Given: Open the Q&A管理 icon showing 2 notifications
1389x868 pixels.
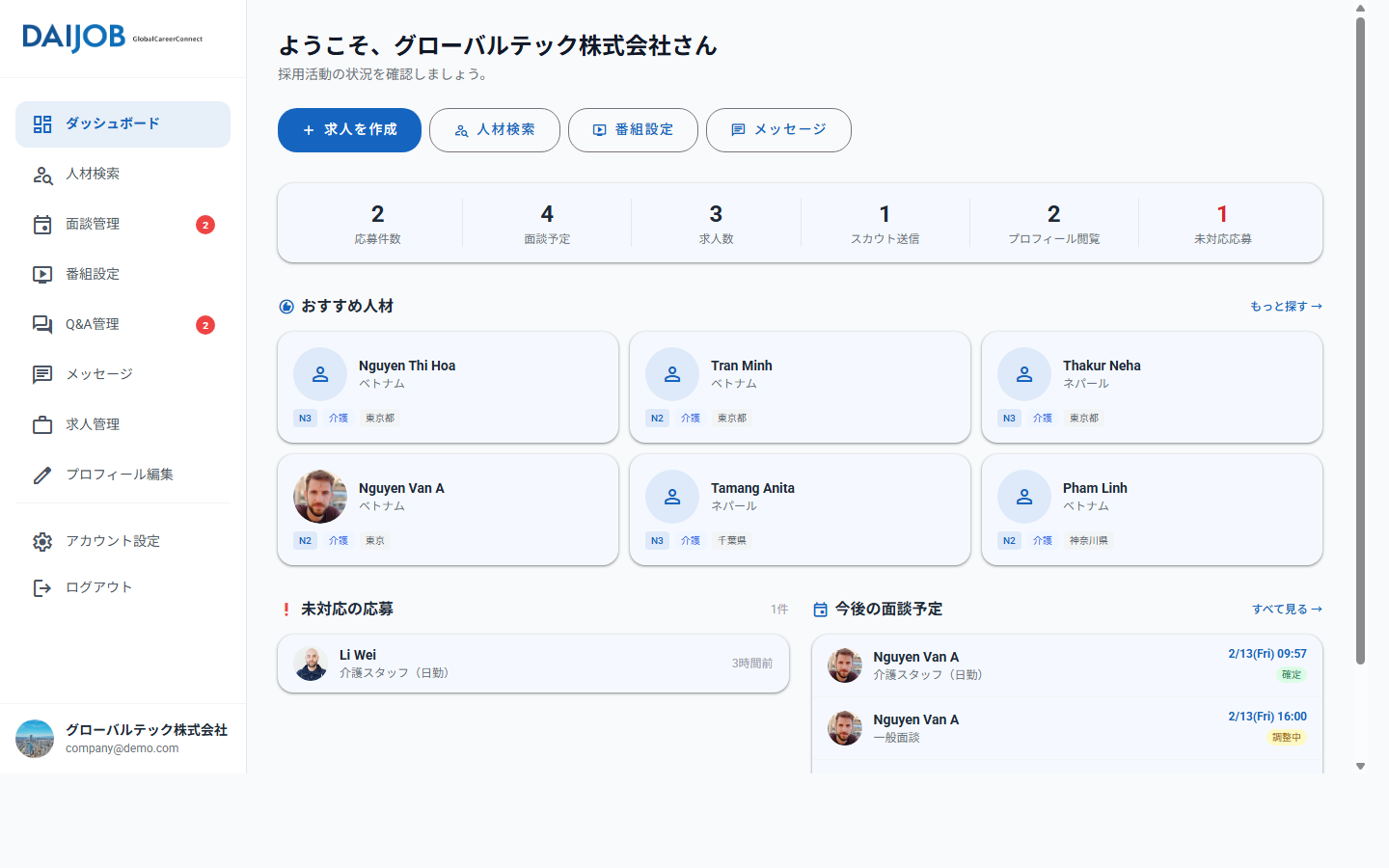Looking at the screenshot, I should [x=42, y=324].
